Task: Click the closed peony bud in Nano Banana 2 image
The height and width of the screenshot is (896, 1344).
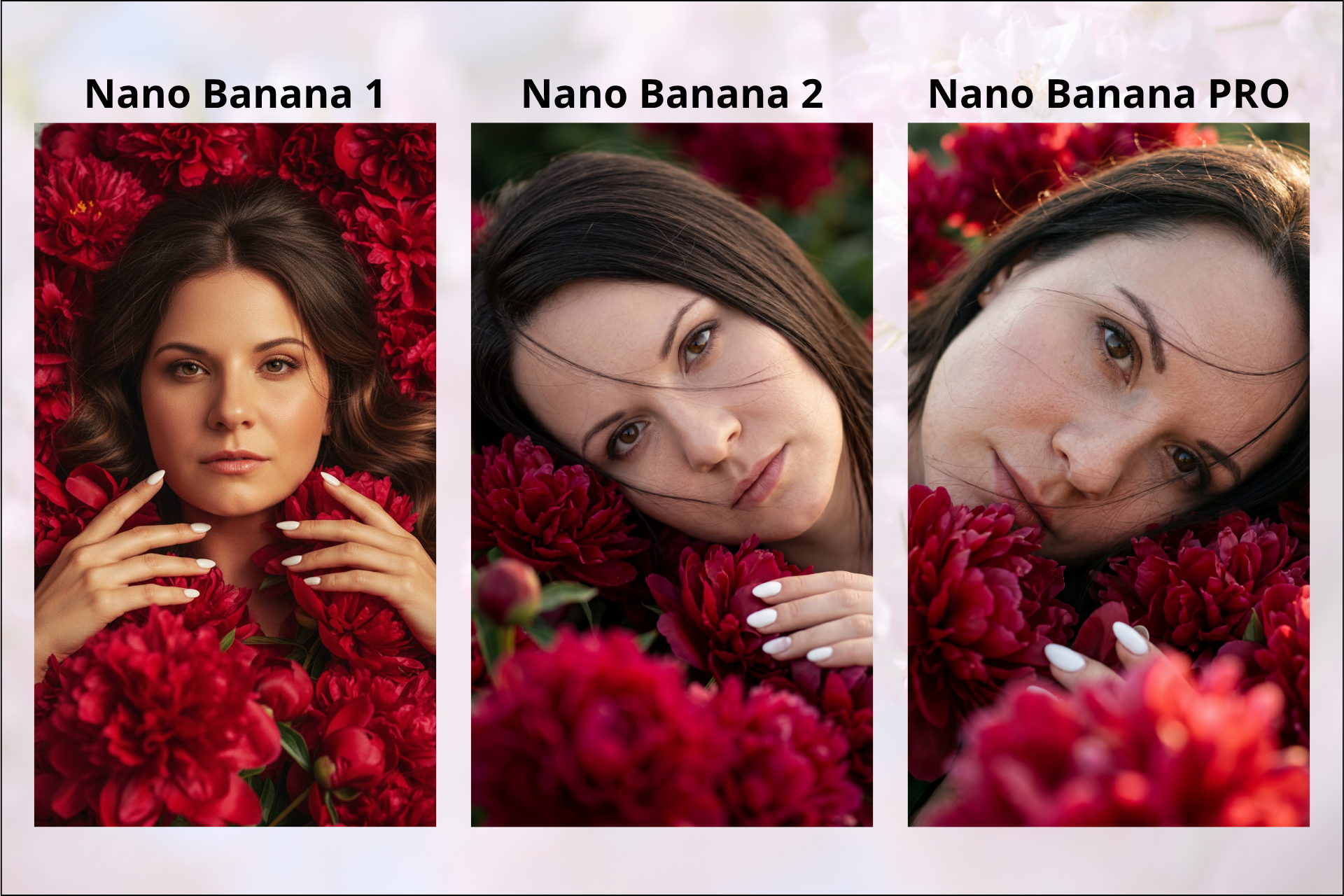Action: point(508,591)
